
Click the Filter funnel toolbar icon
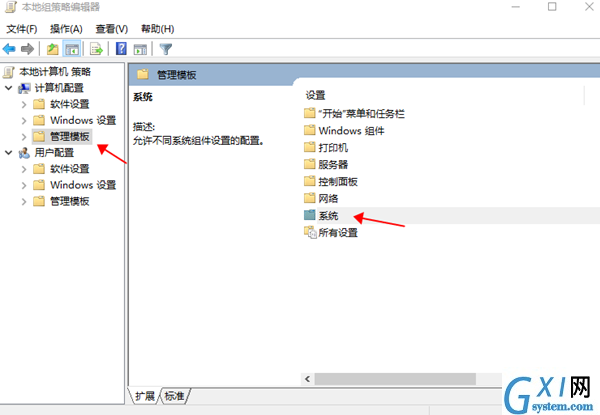166,49
